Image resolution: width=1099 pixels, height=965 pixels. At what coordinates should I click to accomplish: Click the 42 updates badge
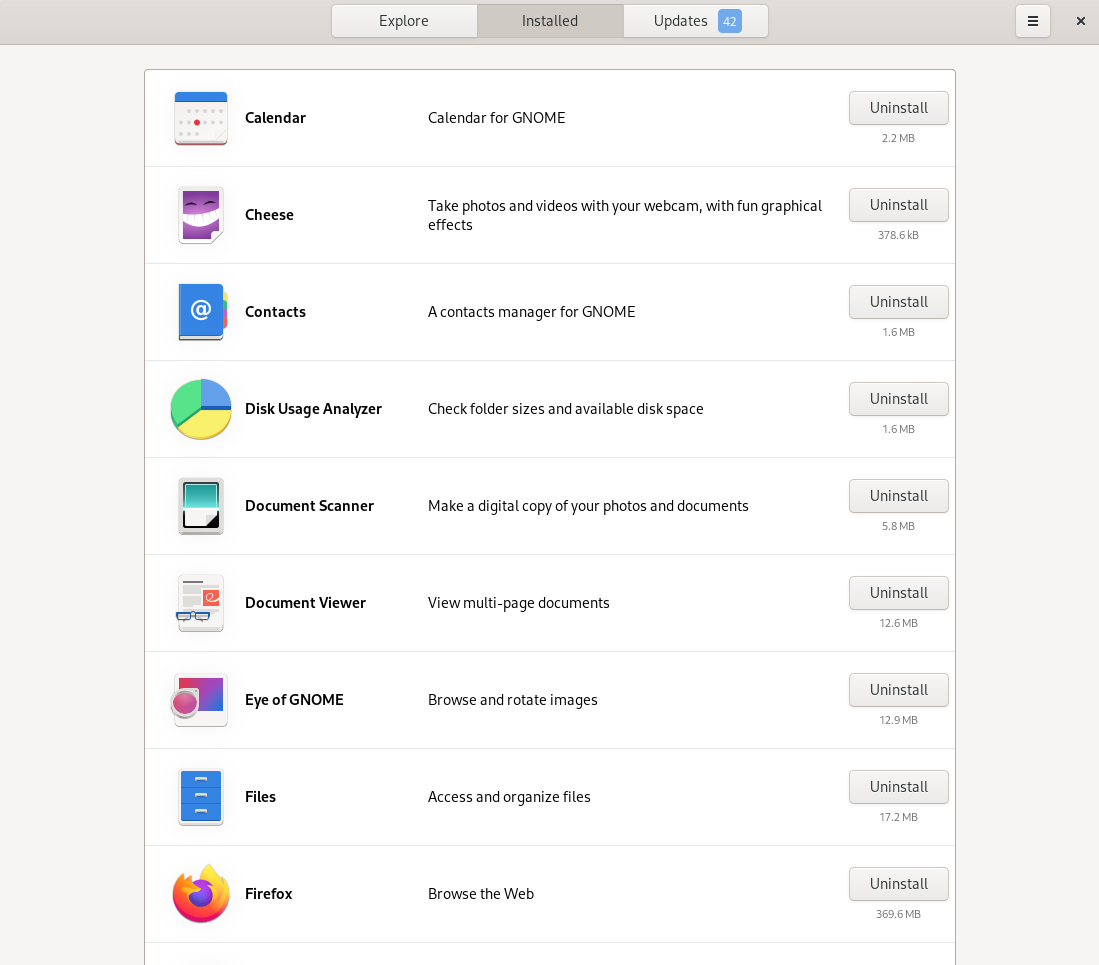[x=730, y=21]
